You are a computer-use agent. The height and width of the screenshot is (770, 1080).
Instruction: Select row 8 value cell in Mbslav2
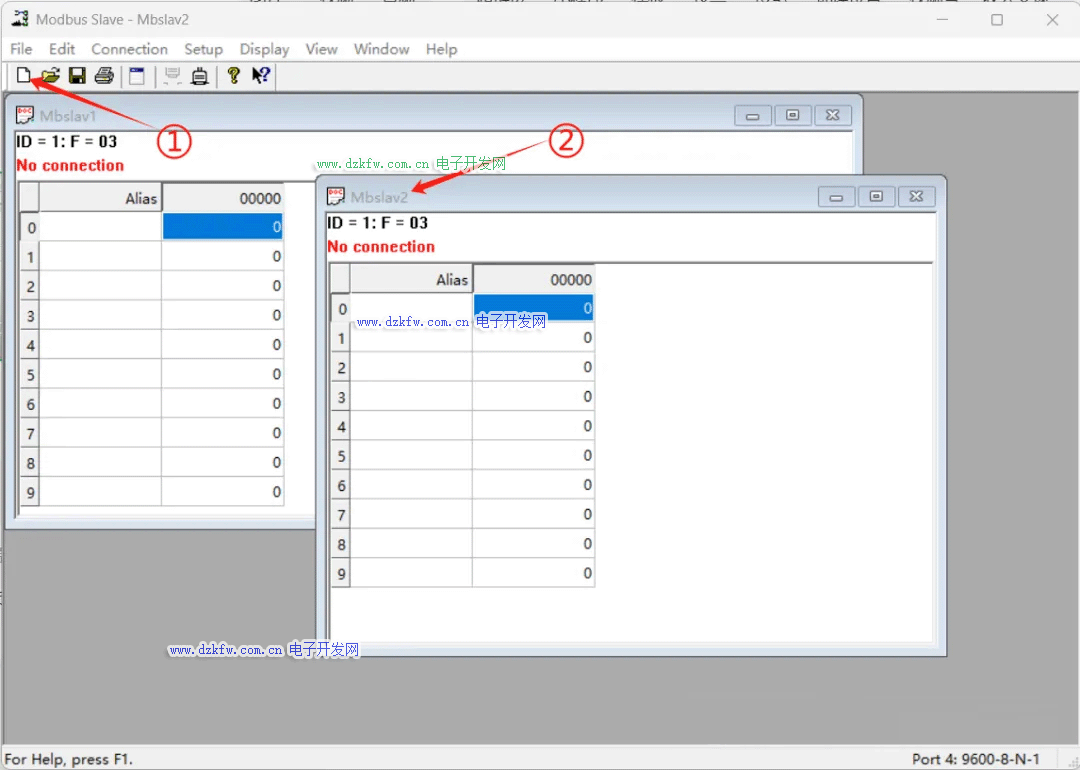pyautogui.click(x=533, y=544)
